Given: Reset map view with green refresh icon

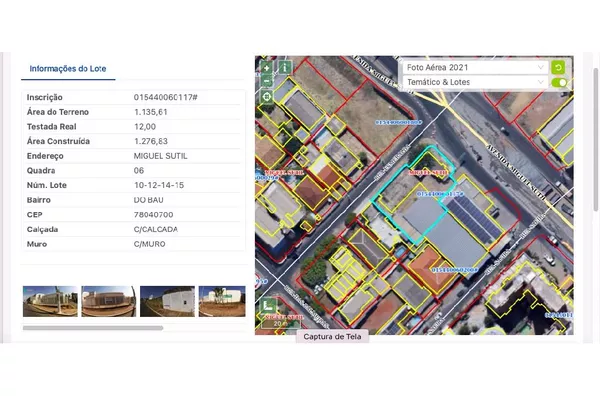Looking at the screenshot, I should tap(558, 68).
